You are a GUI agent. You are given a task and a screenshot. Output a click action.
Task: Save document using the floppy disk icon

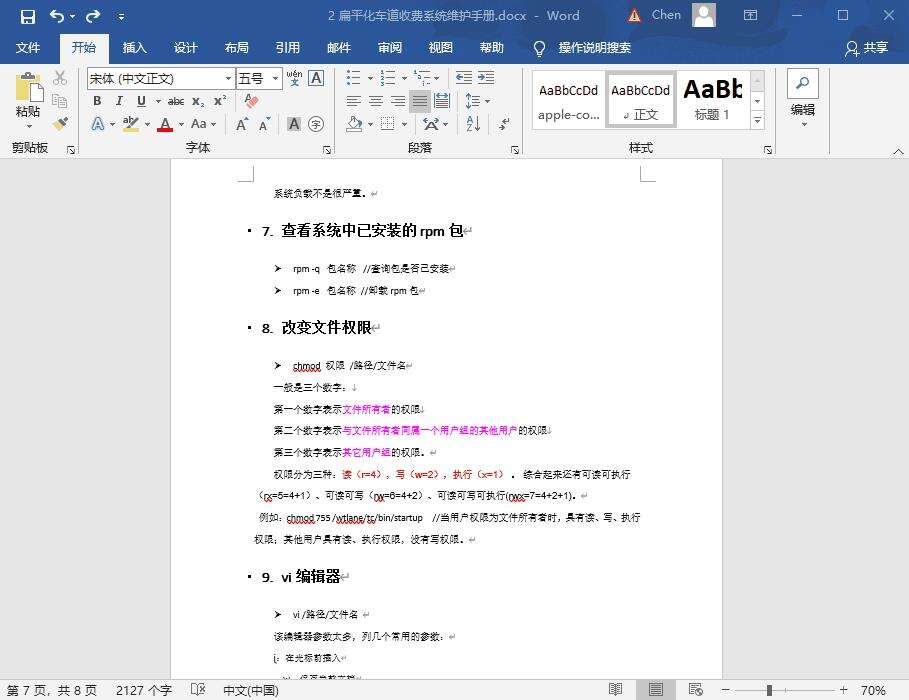[27, 16]
